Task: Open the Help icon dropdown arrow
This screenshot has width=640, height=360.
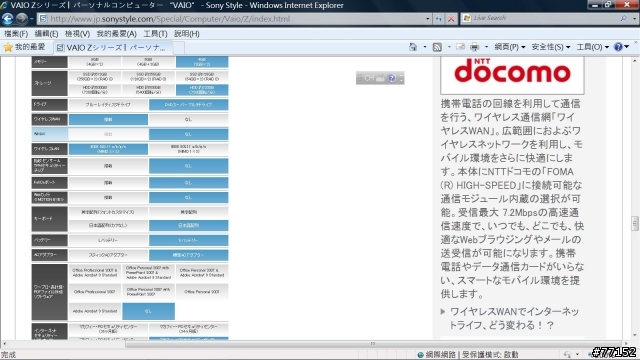Action: 627,47
